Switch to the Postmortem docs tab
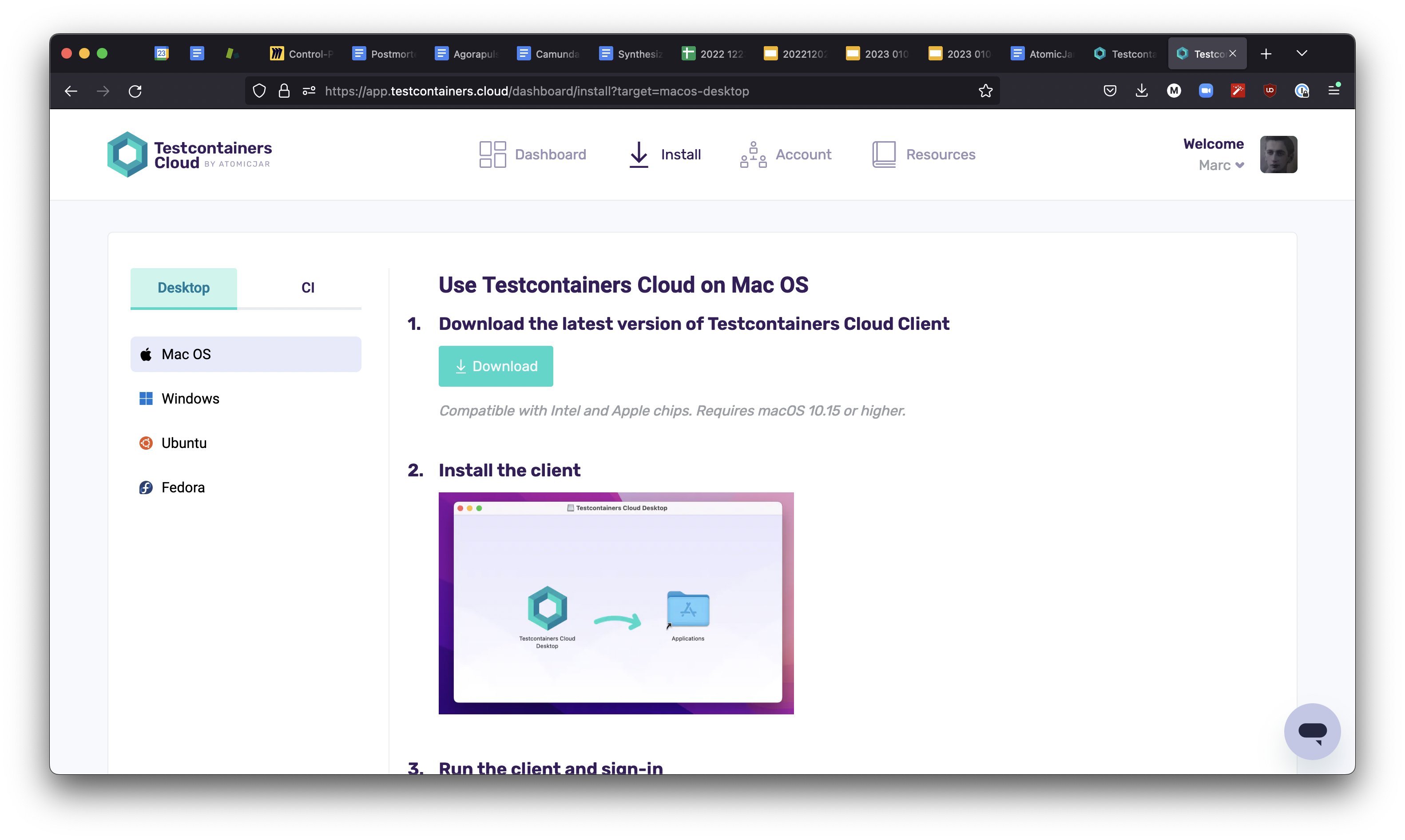The image size is (1405, 840). click(x=385, y=54)
